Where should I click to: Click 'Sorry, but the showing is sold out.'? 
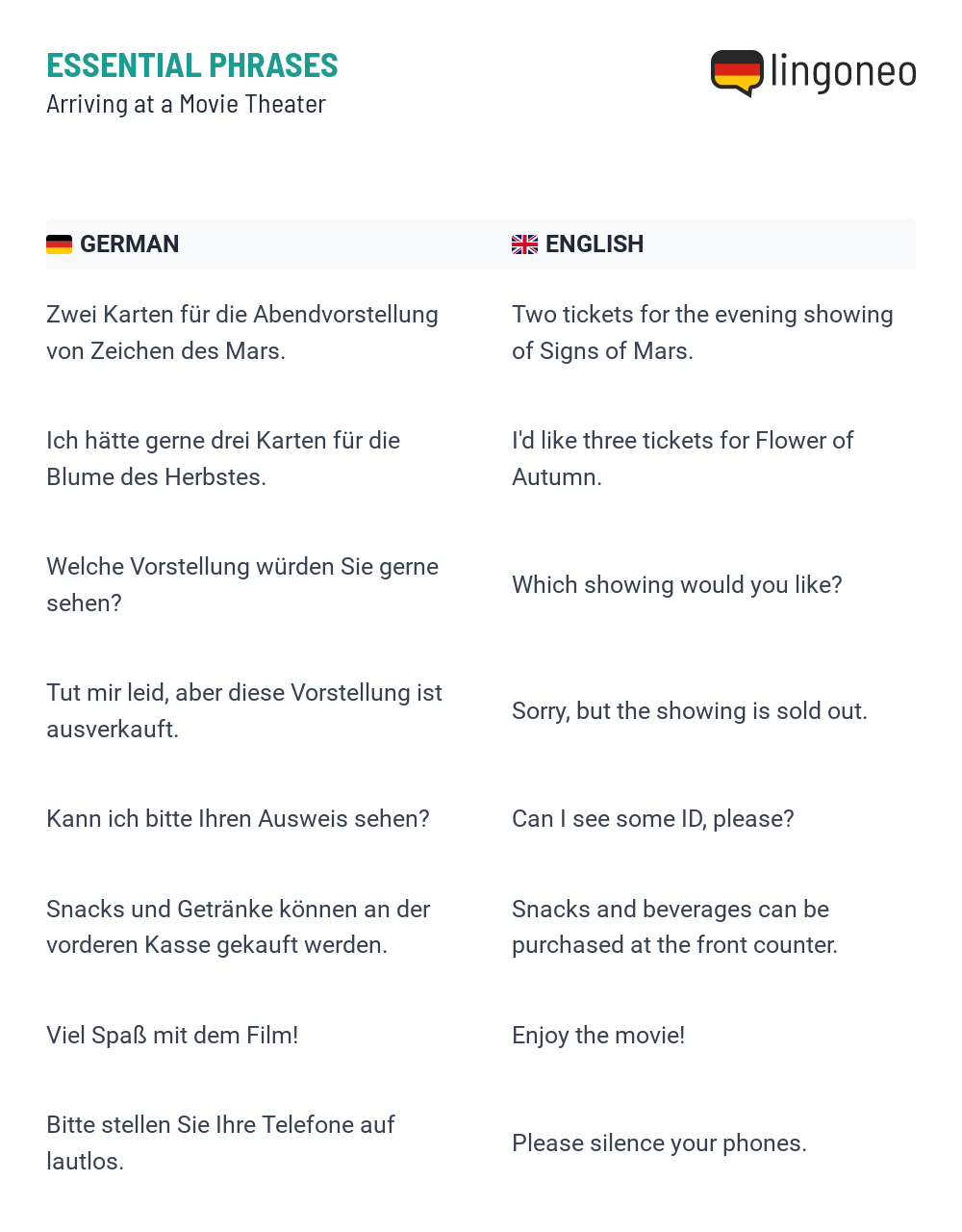(690, 711)
